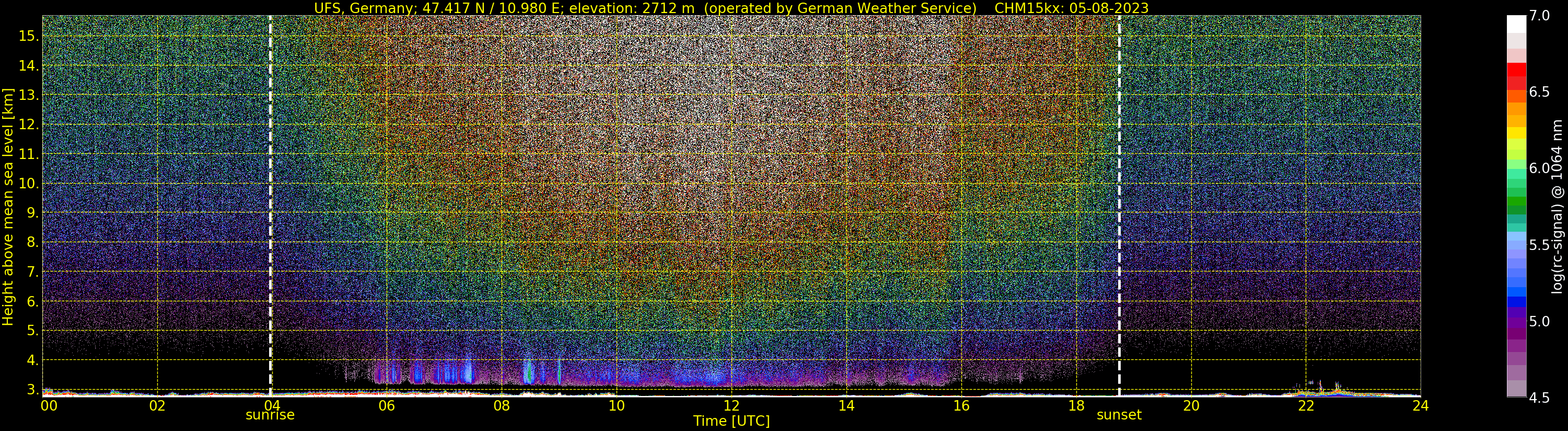This screenshot has width=1568, height=431.
Task: Click time axis tick '16'
Action: 961,405
